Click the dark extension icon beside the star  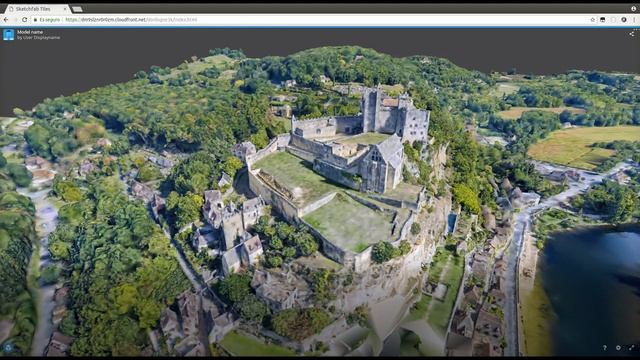pos(602,20)
